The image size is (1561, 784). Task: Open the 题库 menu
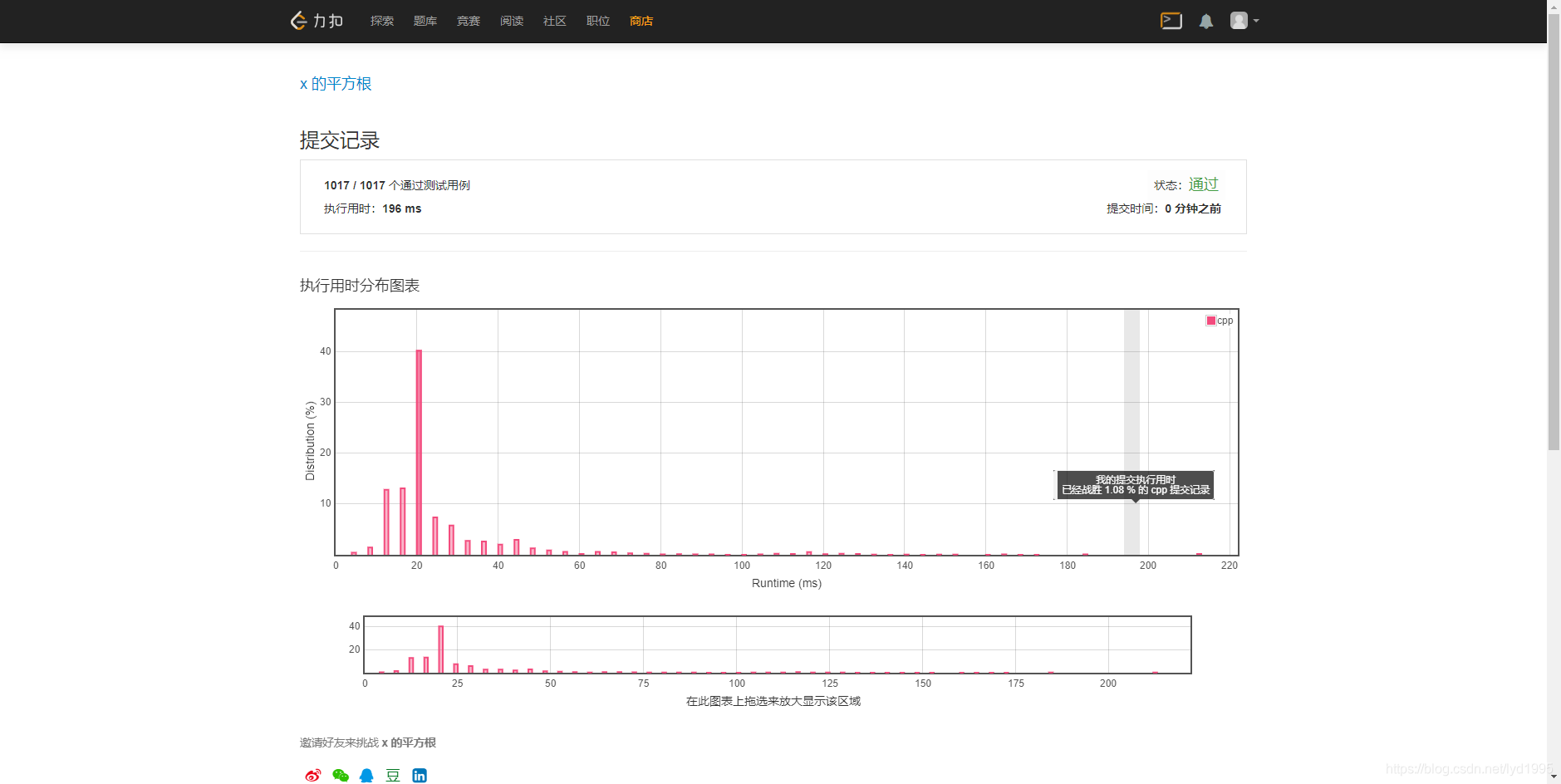(425, 21)
